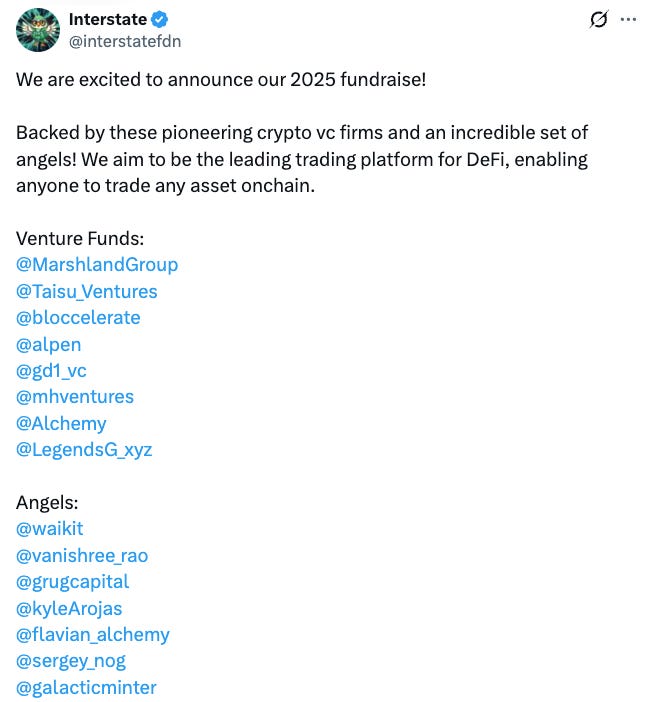Click the @waikit angel mention
This screenshot has width=655, height=702.
pyautogui.click(x=50, y=529)
